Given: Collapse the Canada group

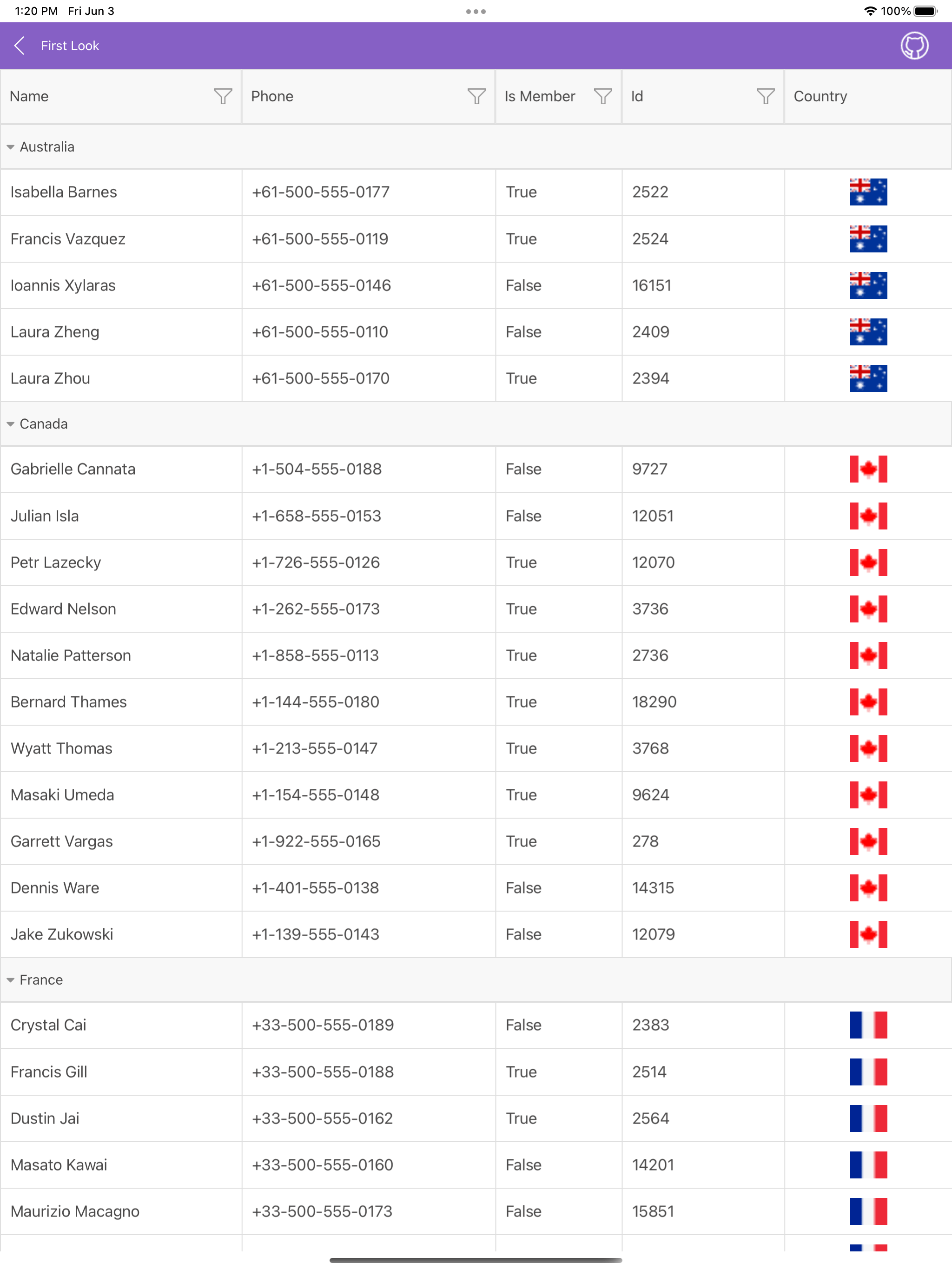Looking at the screenshot, I should (11, 424).
